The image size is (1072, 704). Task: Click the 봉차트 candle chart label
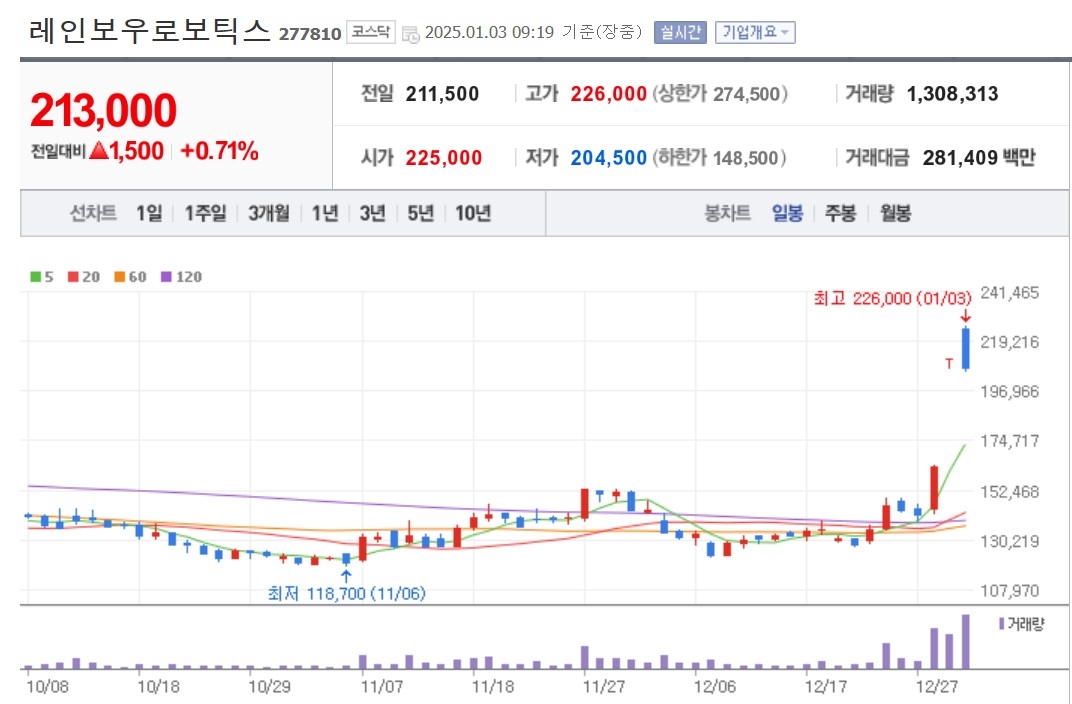(x=727, y=213)
